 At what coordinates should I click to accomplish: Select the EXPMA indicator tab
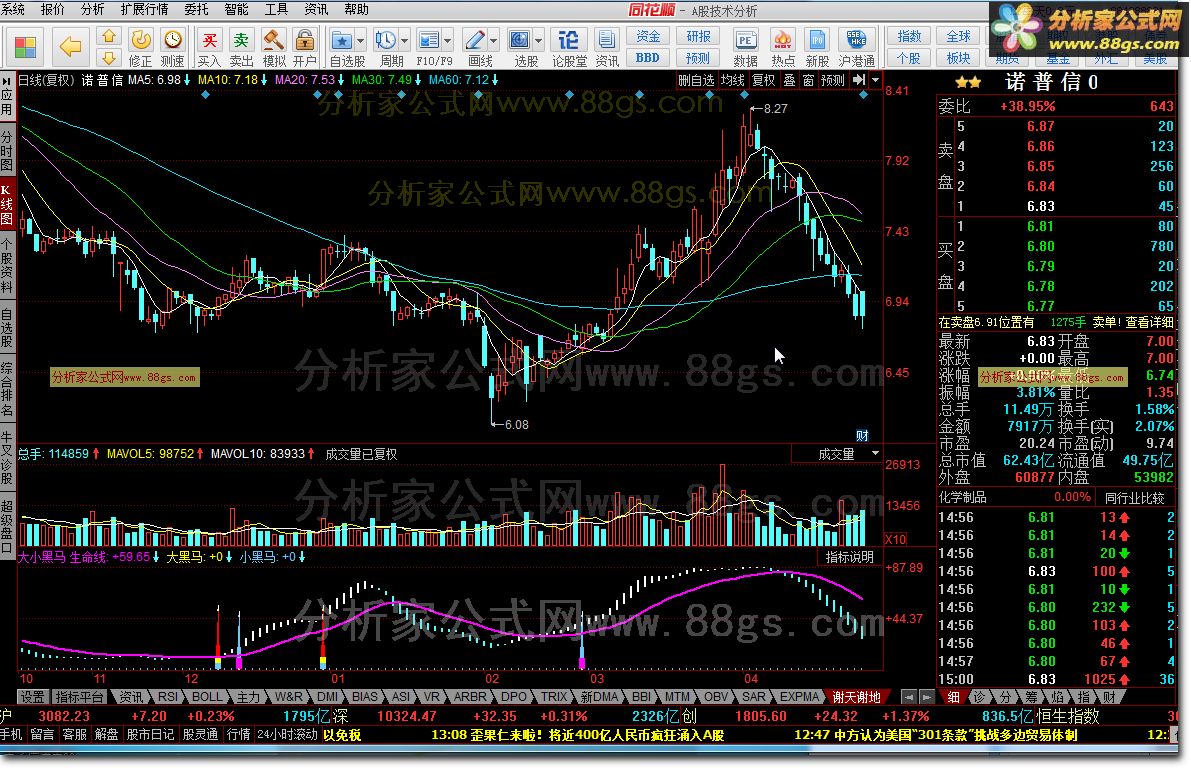click(x=800, y=697)
